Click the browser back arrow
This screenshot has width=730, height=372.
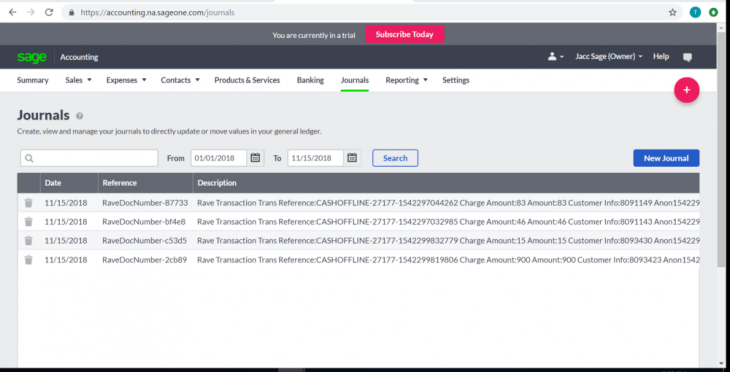13,13
